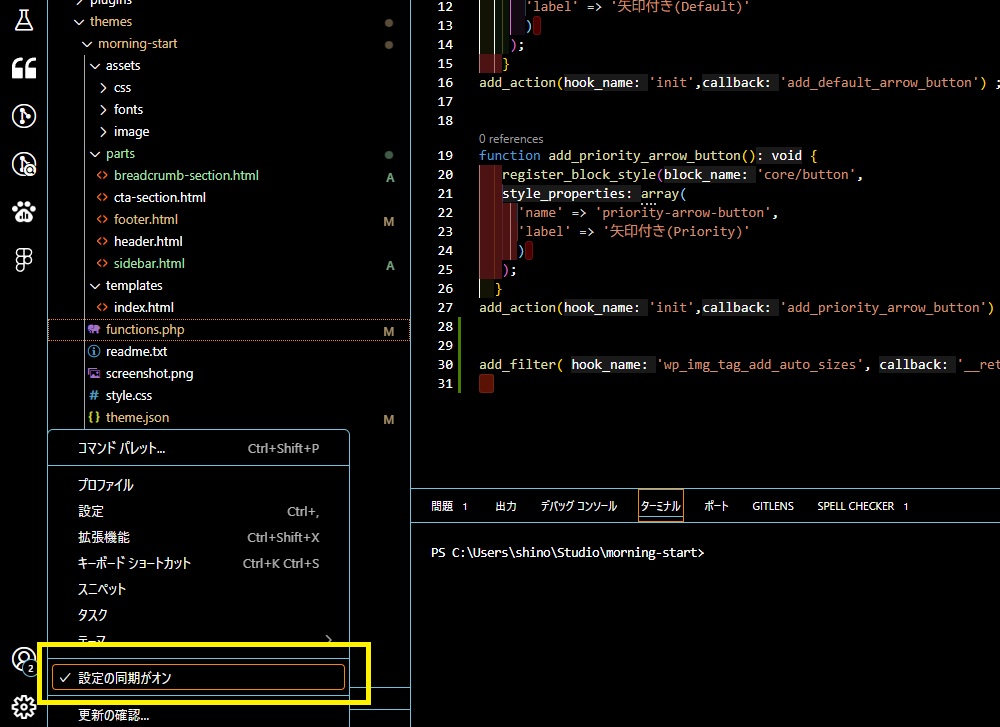Click line number 19 in the gutter
Viewport: 1000px width, 727px height.
pyautogui.click(x=445, y=156)
